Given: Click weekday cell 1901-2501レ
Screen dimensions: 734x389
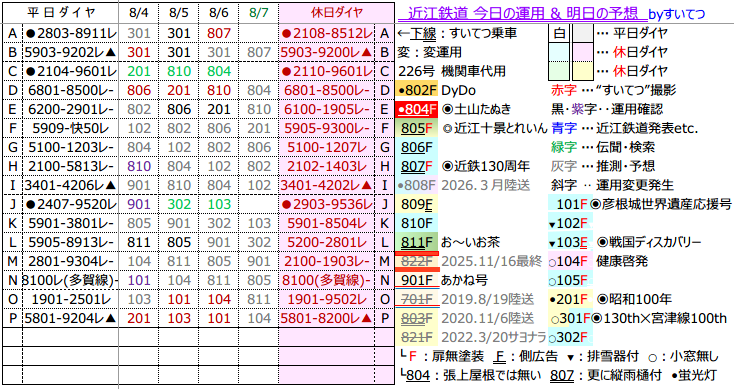Looking at the screenshot, I should [x=70, y=299].
